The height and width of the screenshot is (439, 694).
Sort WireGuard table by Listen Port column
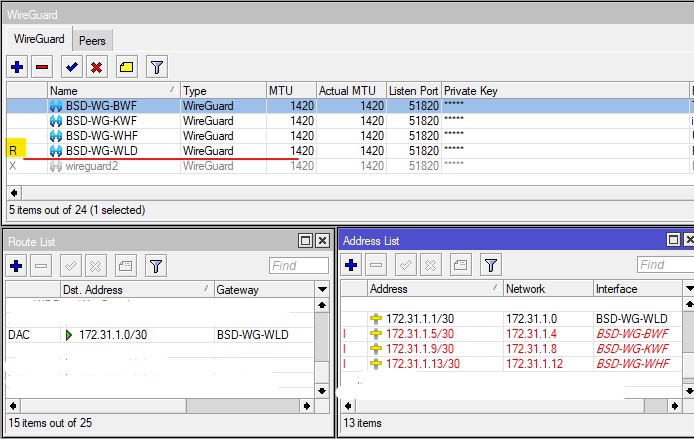(413, 91)
